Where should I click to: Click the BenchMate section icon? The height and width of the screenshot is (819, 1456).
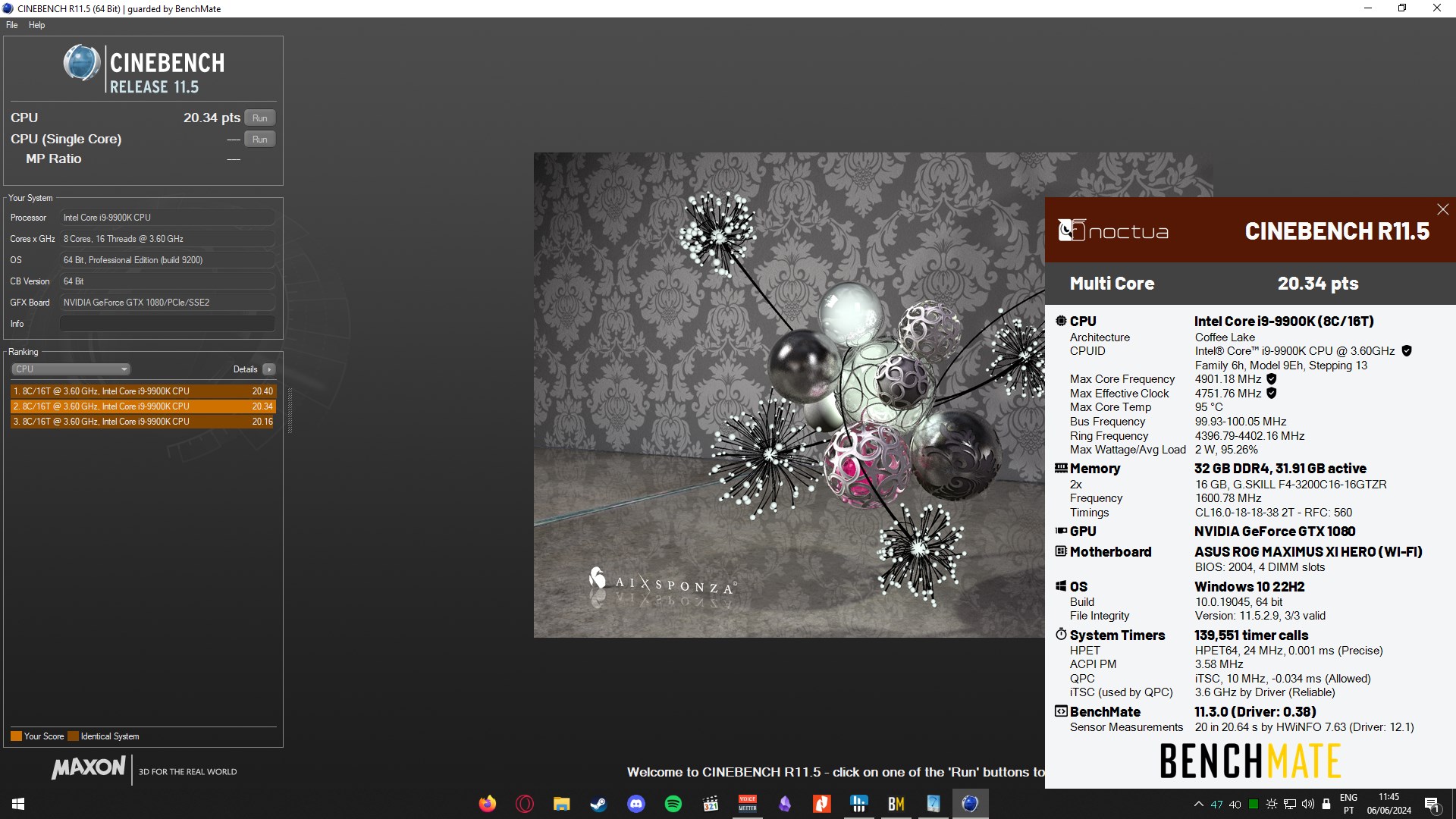1061,711
